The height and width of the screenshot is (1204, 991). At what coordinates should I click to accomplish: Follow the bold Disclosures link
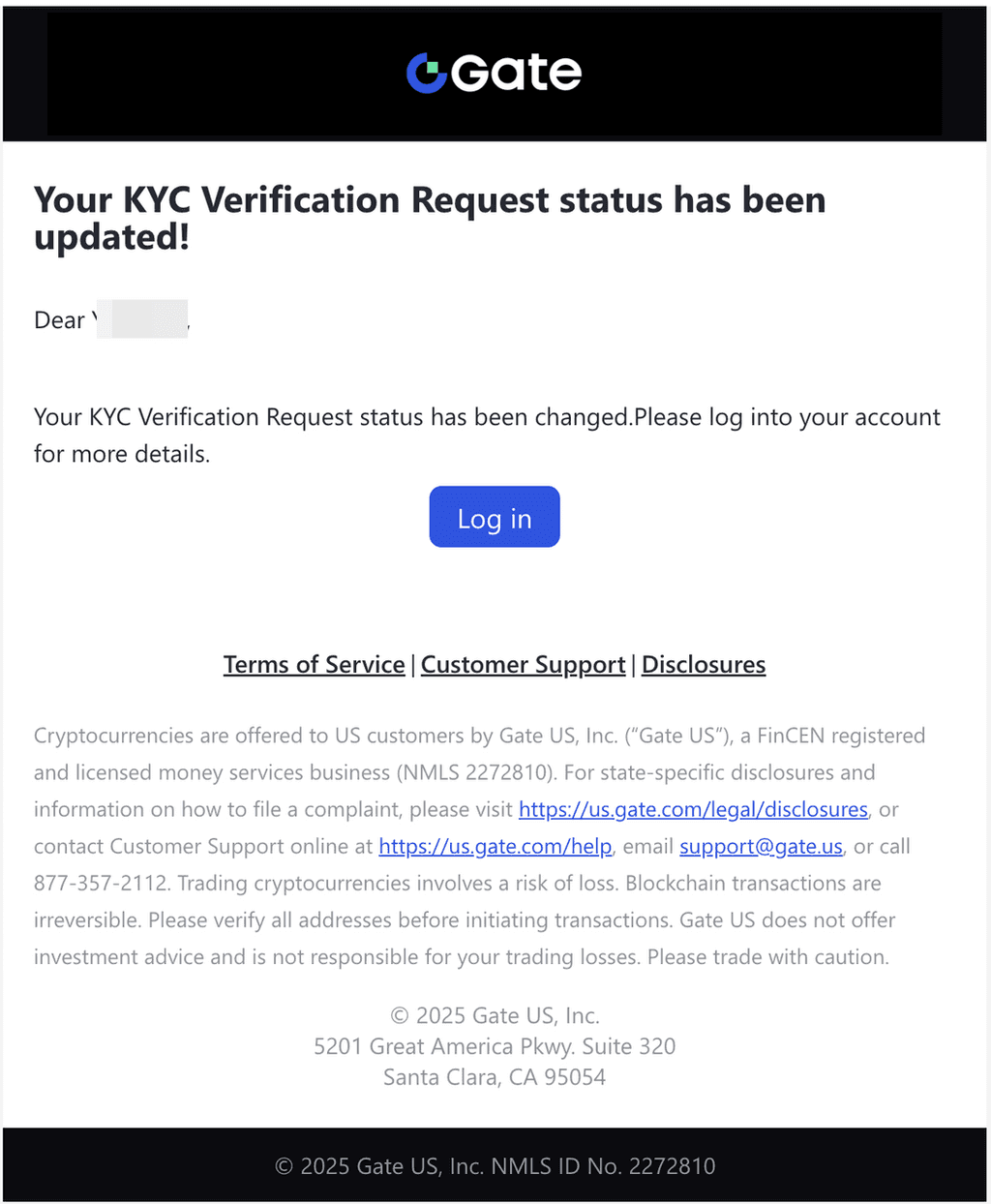pyautogui.click(x=704, y=665)
